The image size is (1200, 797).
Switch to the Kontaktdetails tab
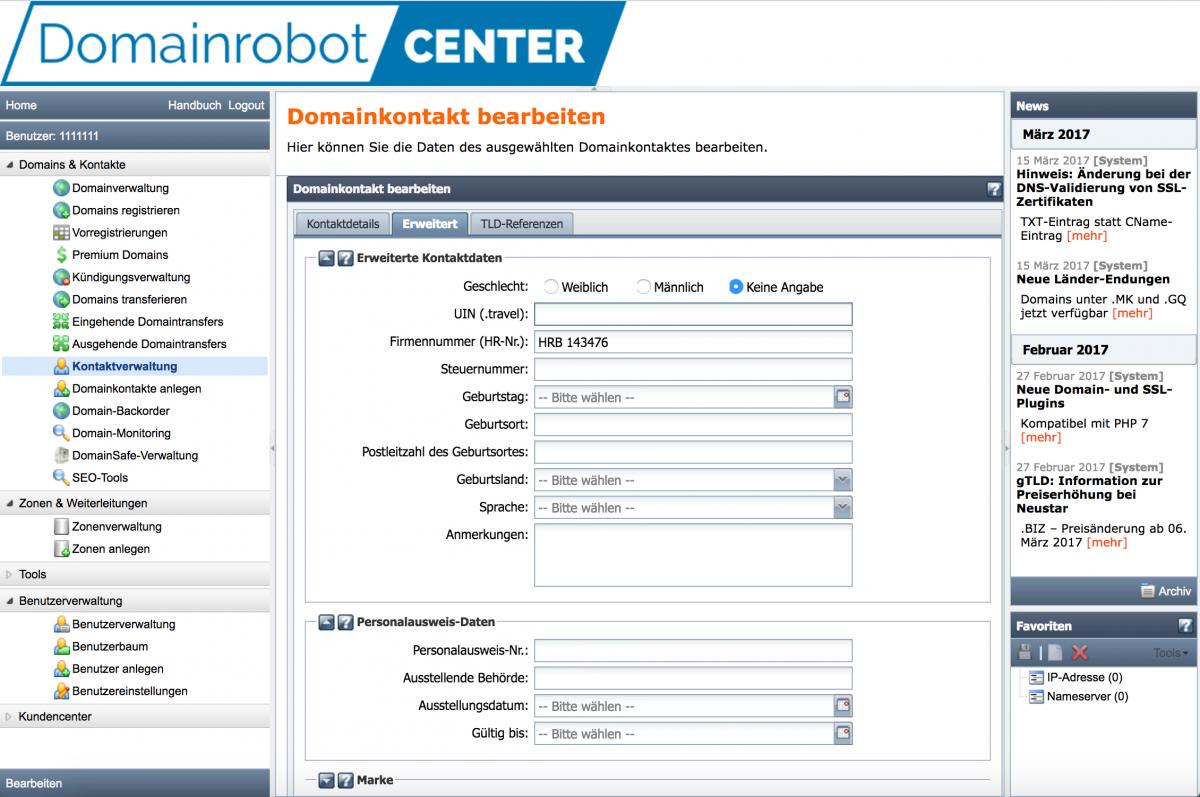click(x=343, y=224)
